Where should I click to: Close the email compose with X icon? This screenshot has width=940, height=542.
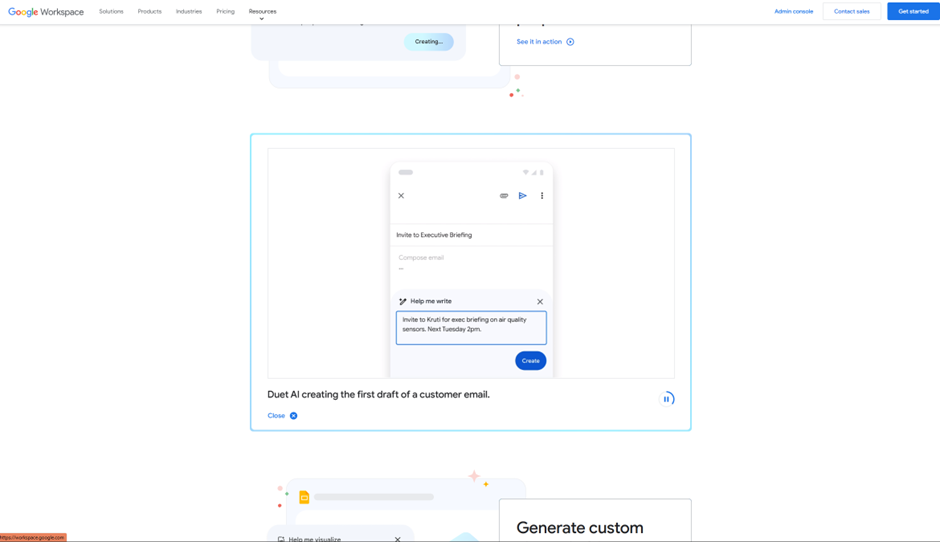(401, 195)
